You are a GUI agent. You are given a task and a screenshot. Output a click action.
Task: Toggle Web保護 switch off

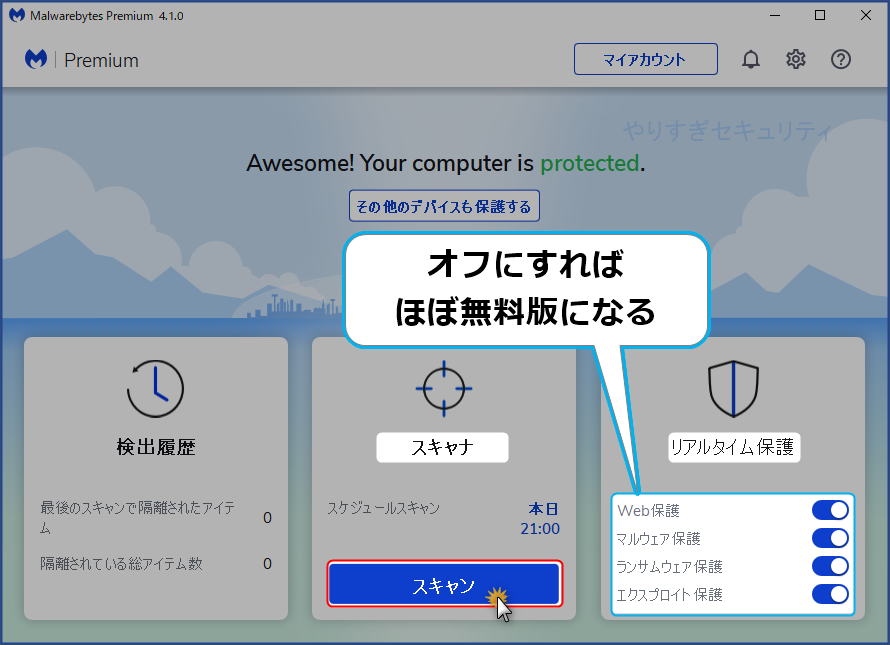tap(830, 510)
